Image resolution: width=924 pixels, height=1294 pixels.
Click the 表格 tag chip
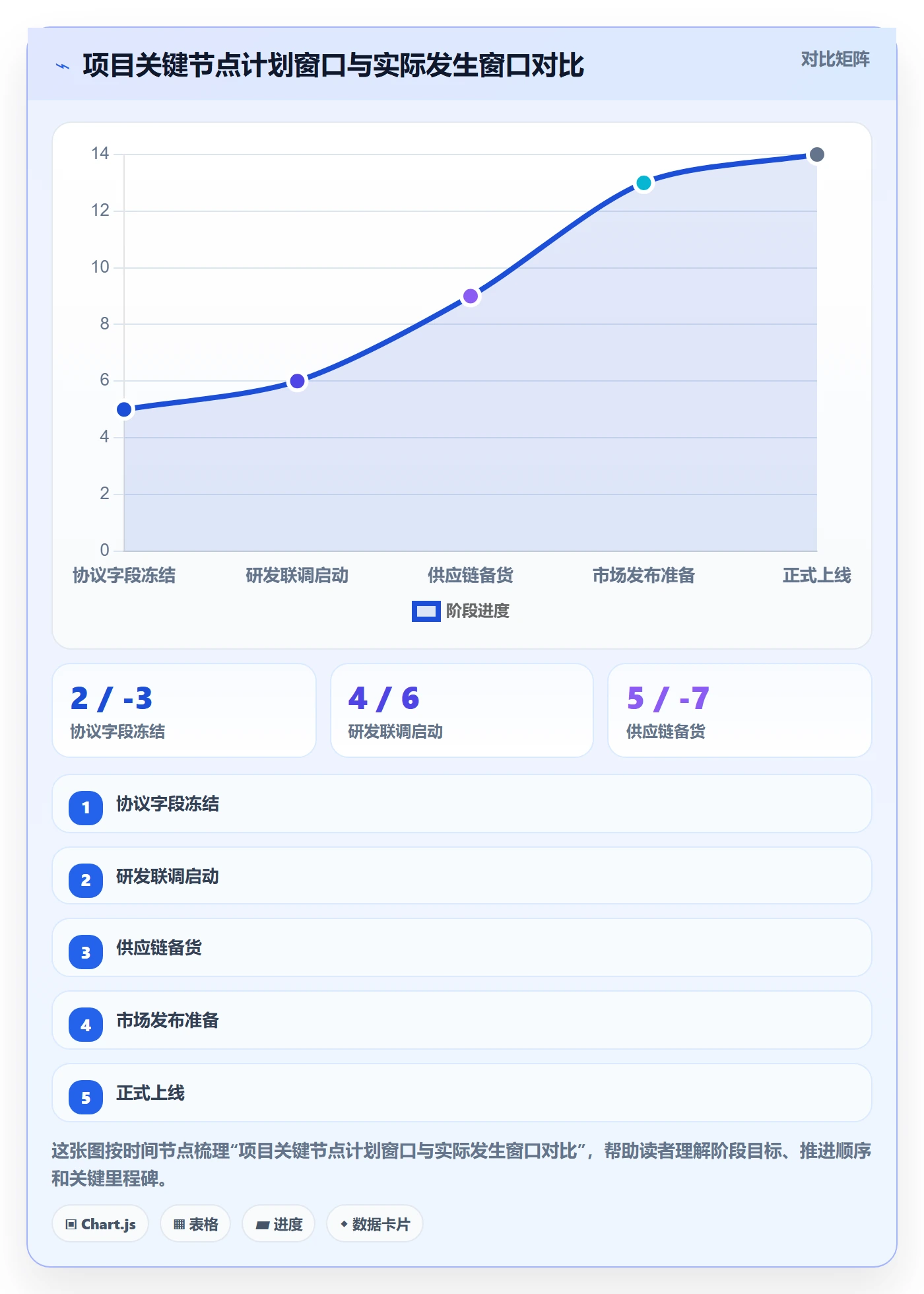195,1224
